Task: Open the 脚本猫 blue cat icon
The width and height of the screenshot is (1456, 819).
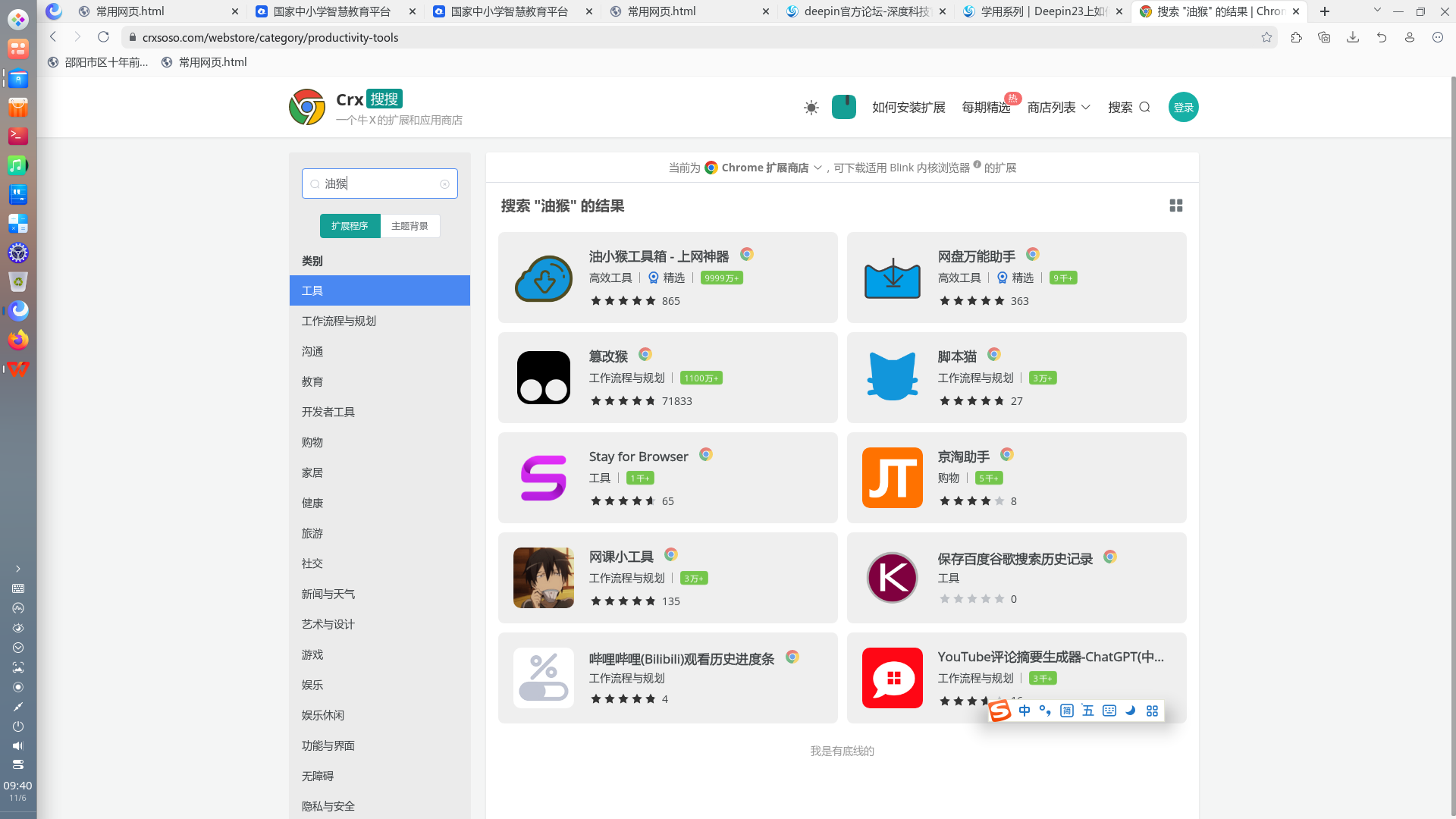Action: click(893, 376)
